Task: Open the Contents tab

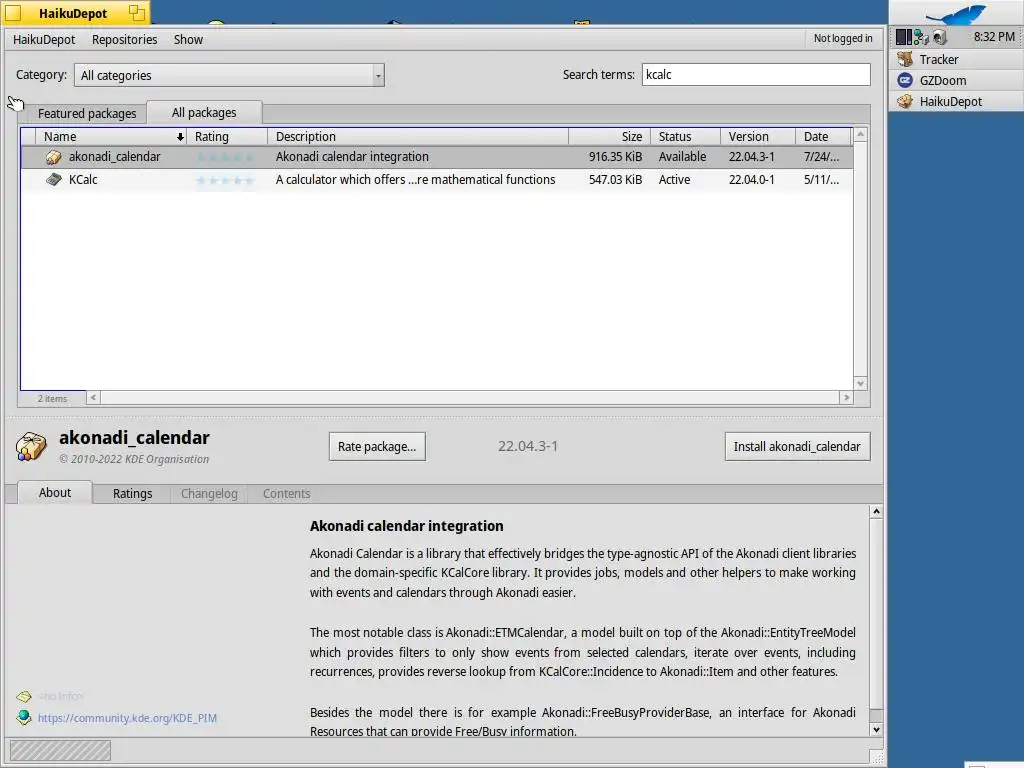Action: tap(287, 494)
